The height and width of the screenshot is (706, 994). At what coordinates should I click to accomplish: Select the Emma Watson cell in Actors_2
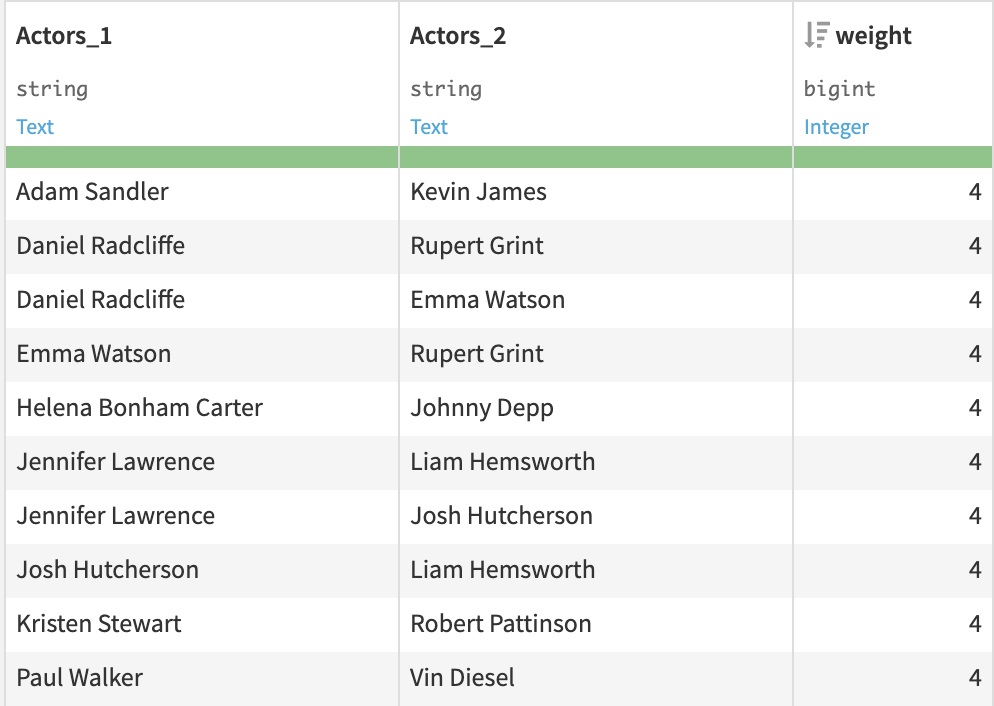[x=487, y=300]
